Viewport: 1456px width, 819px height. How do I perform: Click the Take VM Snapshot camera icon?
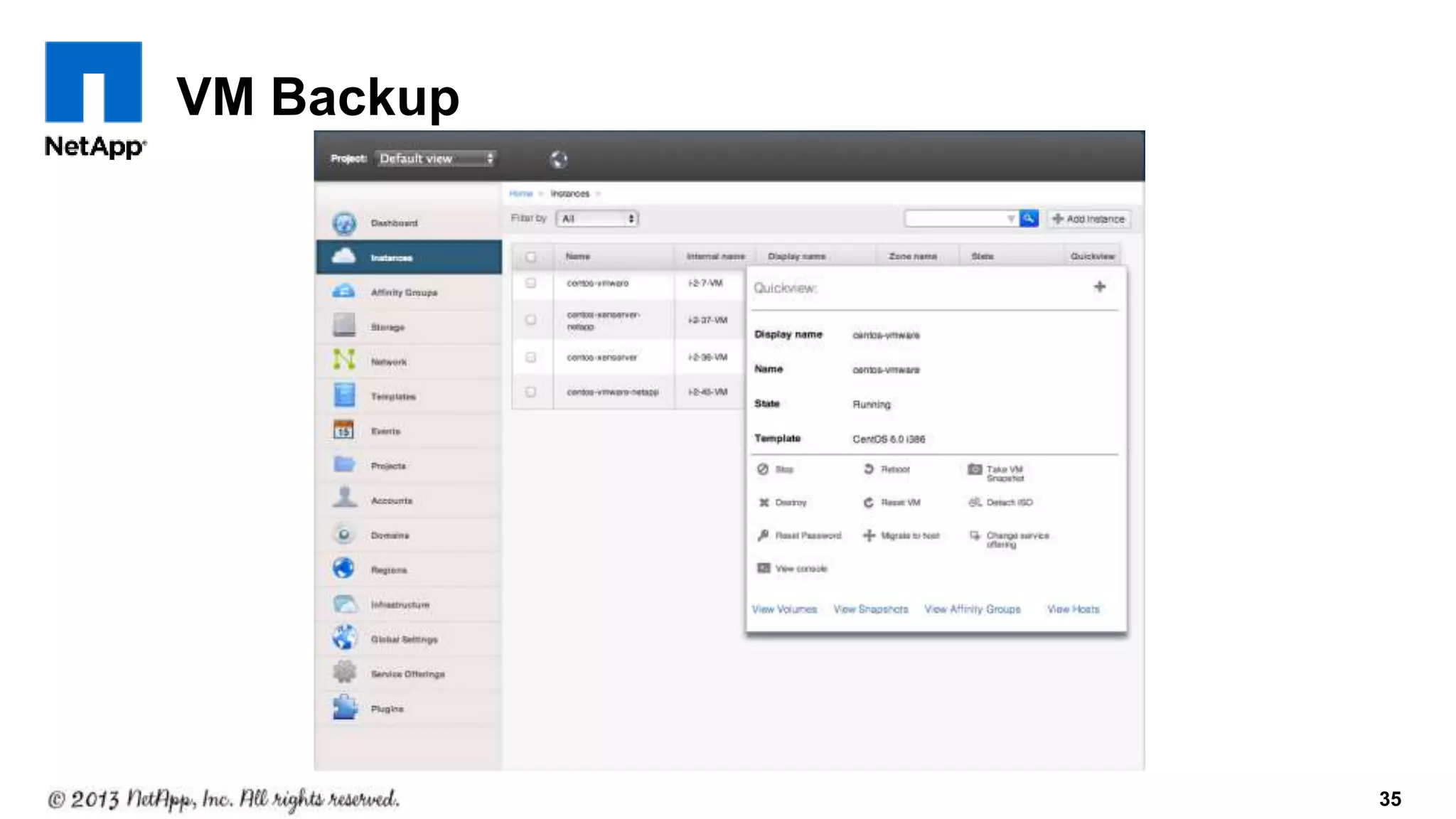pyautogui.click(x=975, y=469)
